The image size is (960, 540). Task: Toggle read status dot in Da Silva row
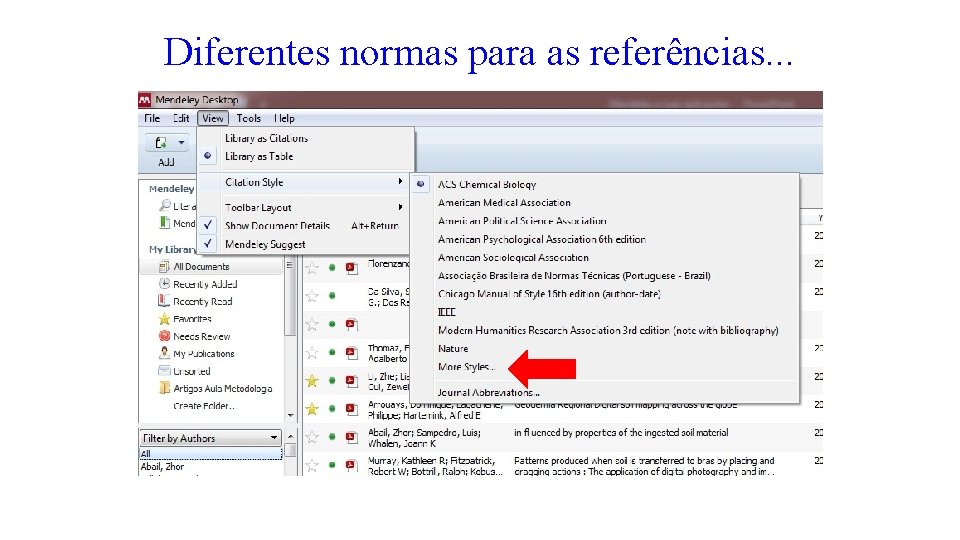click(x=332, y=296)
